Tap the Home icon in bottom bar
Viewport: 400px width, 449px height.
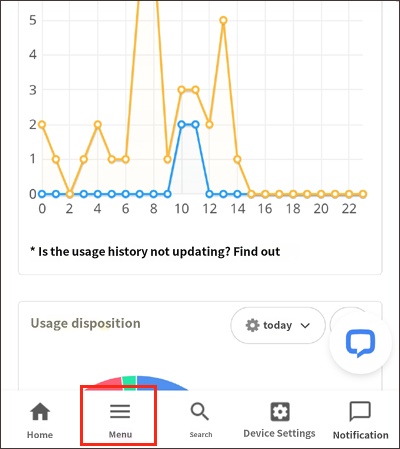40,411
